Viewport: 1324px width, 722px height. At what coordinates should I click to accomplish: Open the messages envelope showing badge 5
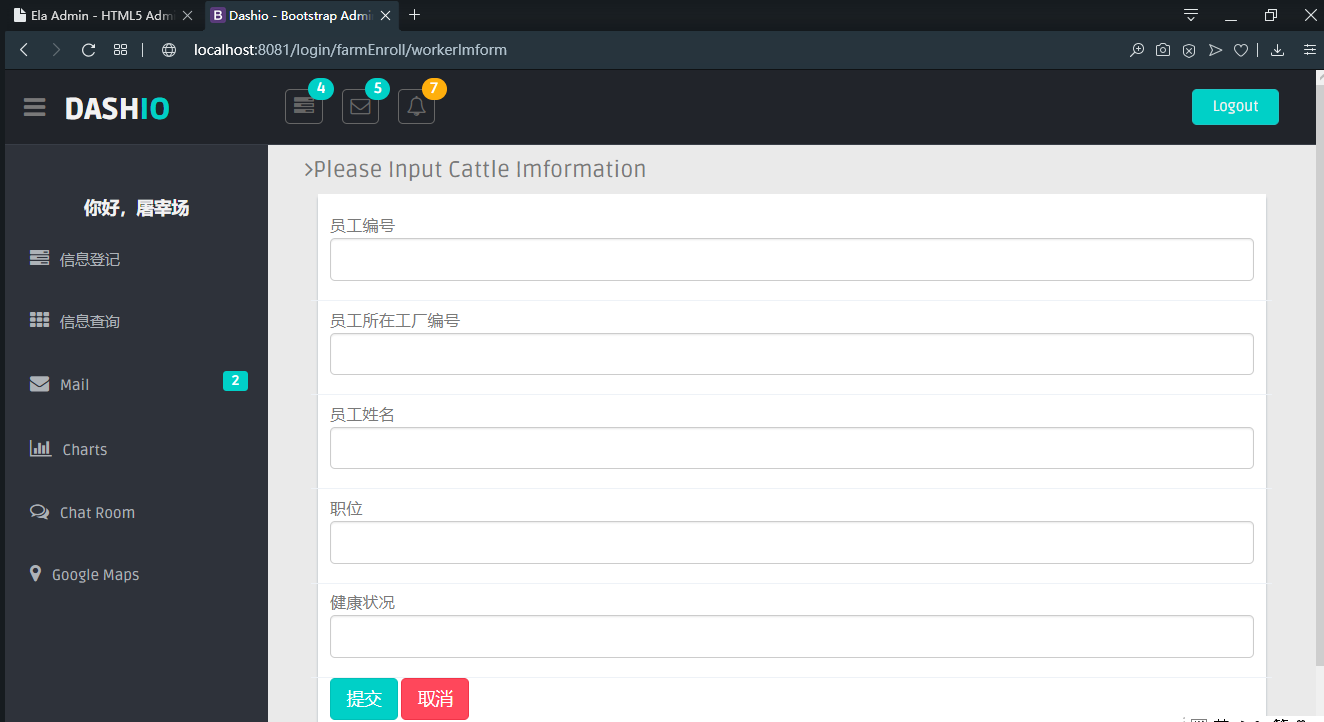tap(360, 106)
